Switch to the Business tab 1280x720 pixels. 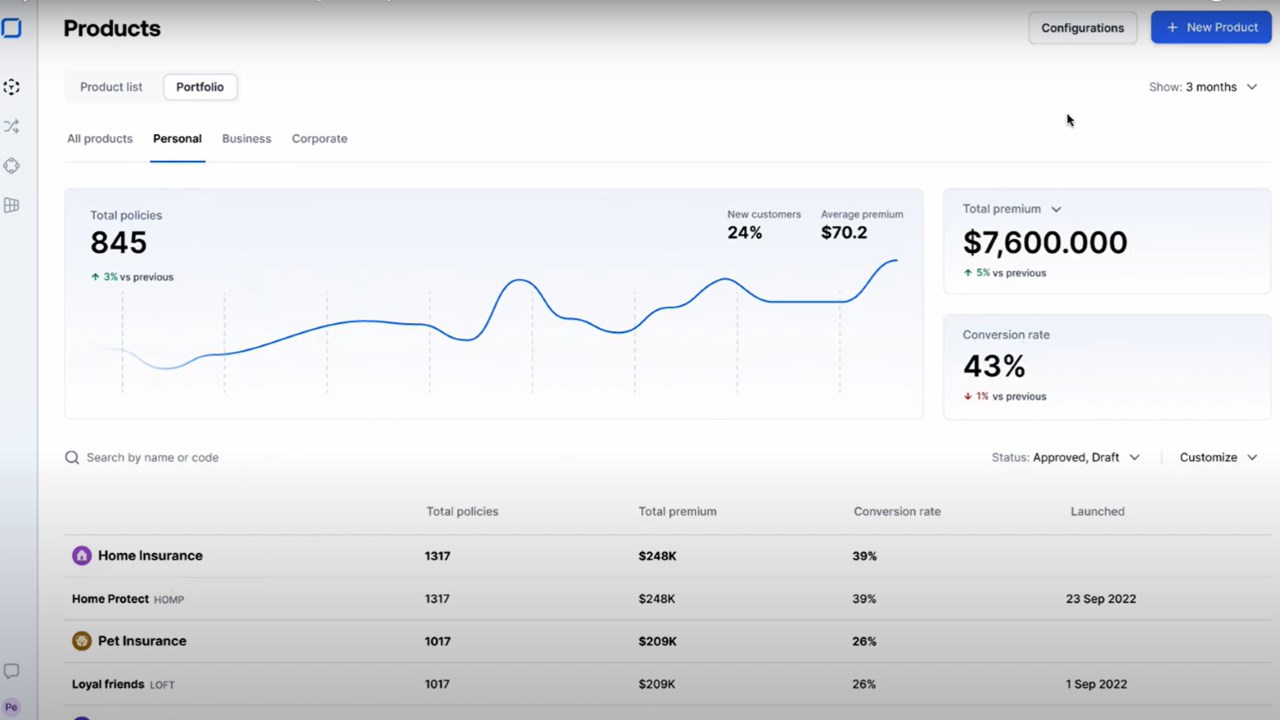246,139
